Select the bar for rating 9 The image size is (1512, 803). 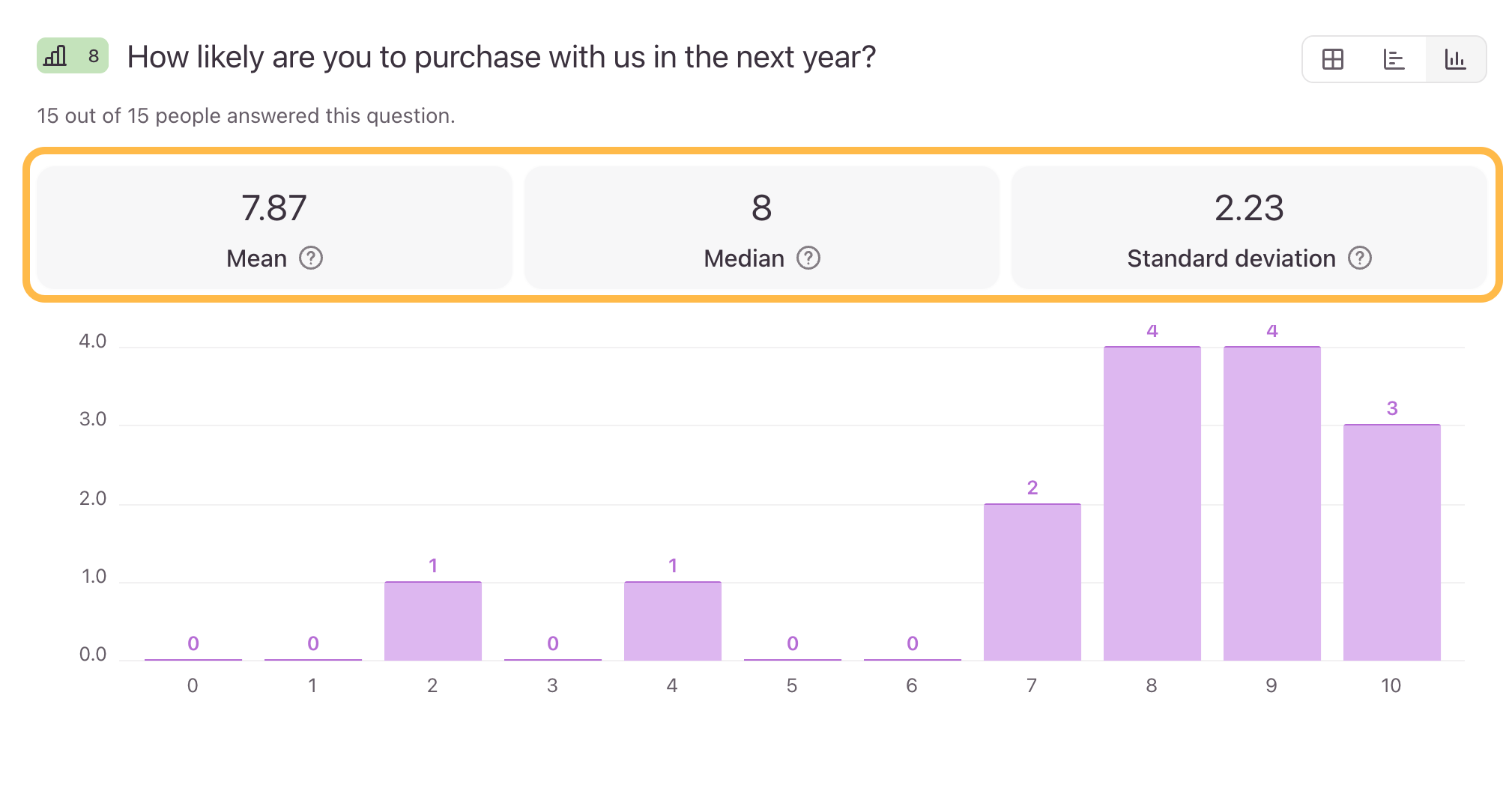click(1271, 503)
